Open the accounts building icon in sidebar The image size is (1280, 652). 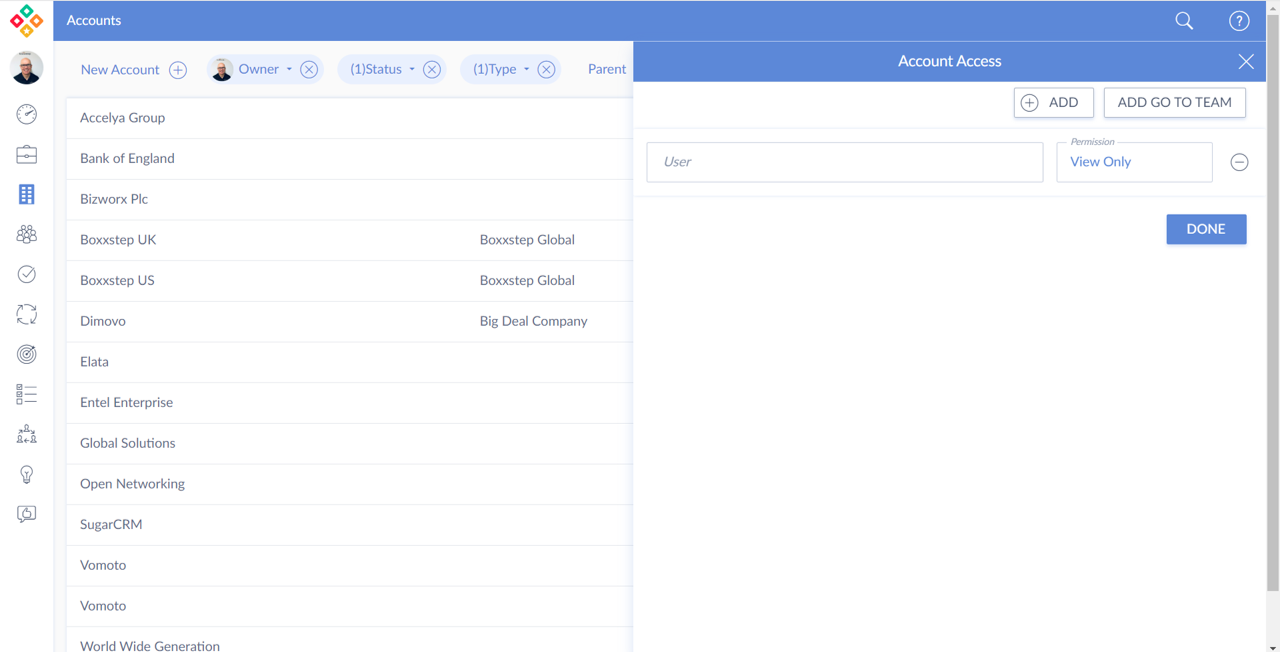point(27,194)
